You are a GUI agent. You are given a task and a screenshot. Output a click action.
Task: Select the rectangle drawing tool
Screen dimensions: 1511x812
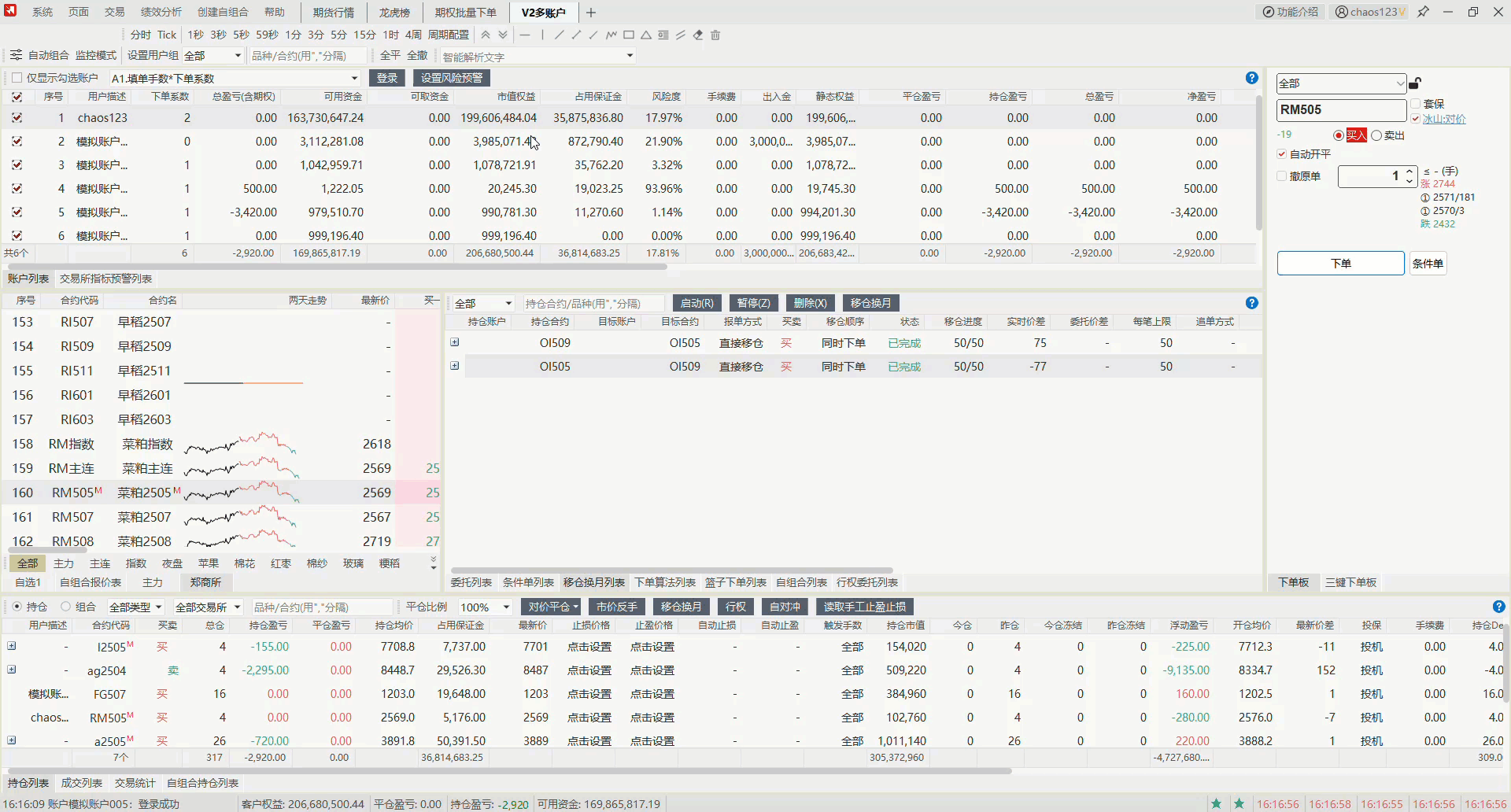pyautogui.click(x=628, y=35)
